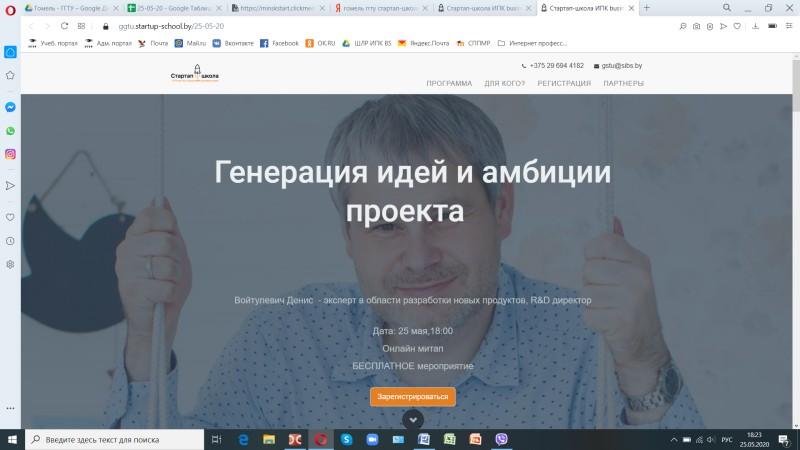
Task: Open a new tab with plus button
Action: (647, 8)
